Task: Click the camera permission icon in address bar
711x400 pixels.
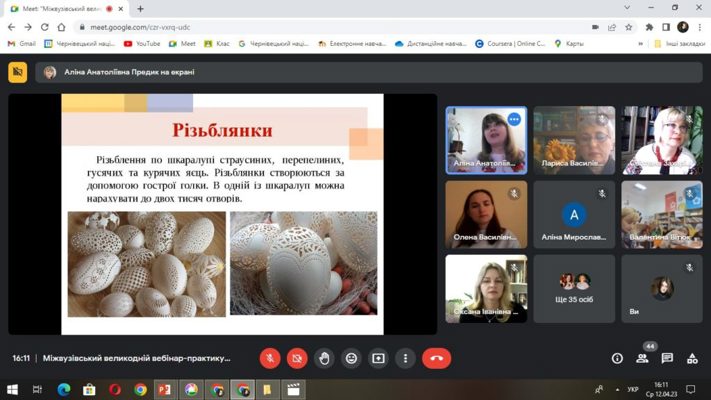Action: point(595,27)
